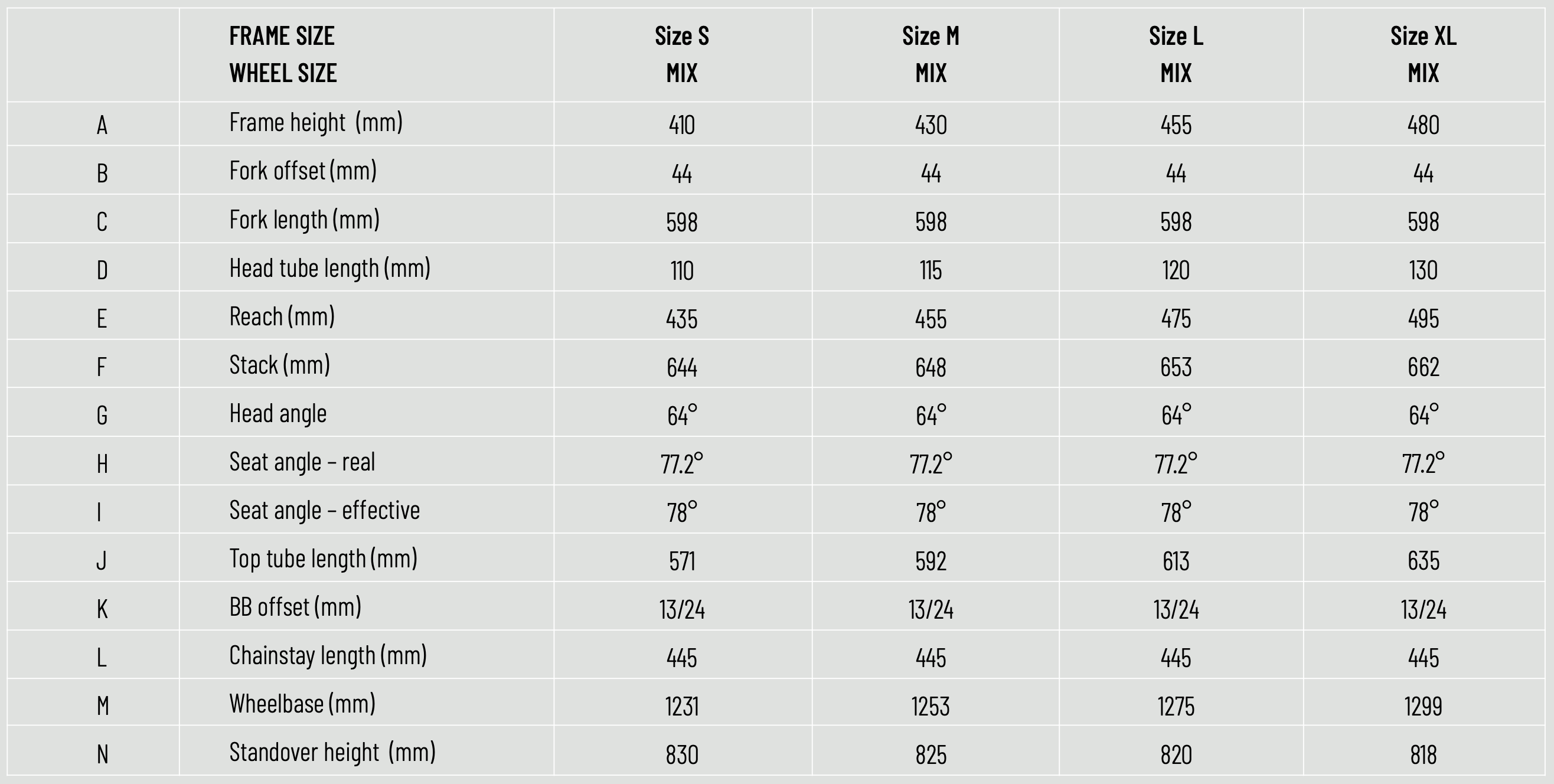Select the Reach value 455 for Size M

[x=931, y=318]
